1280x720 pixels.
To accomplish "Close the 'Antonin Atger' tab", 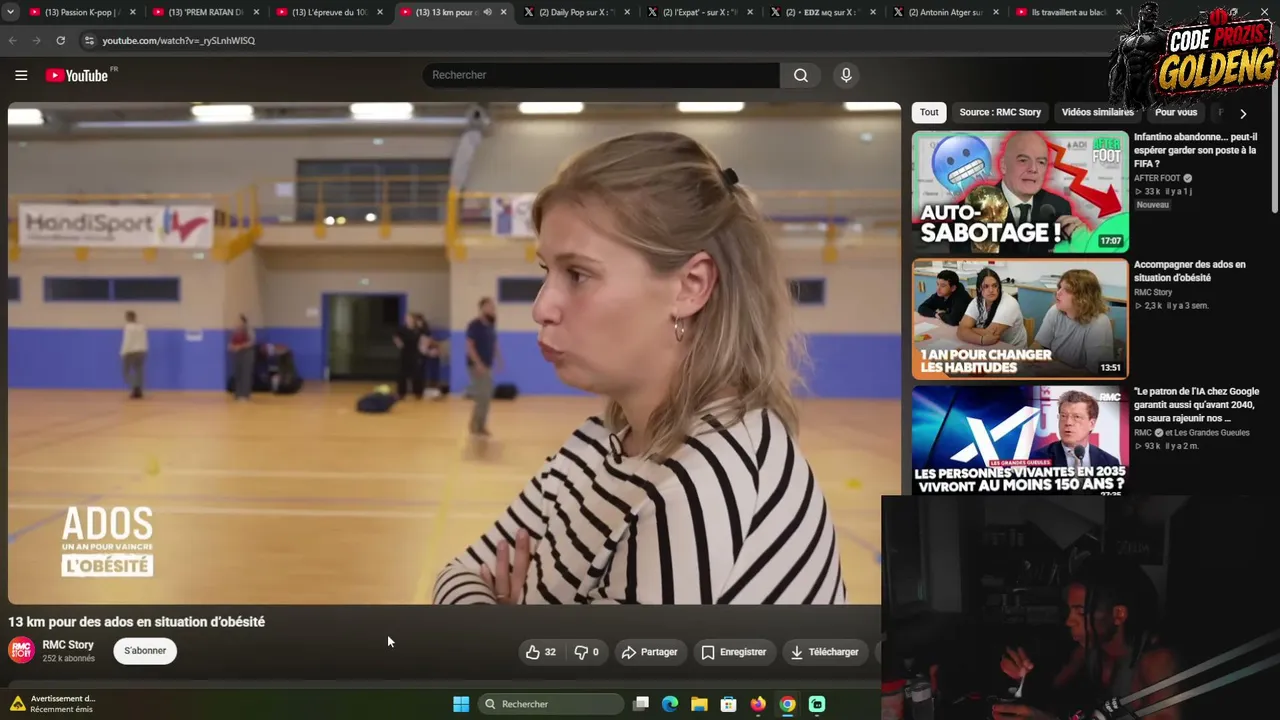I will point(996,12).
